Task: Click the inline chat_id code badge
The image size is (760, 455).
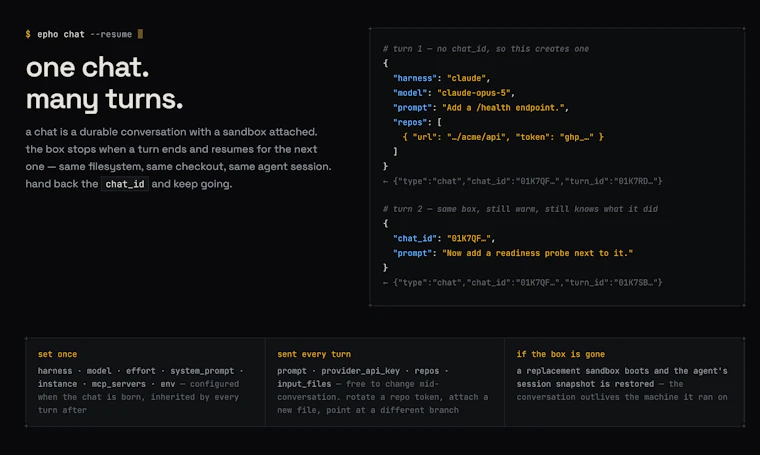Action: coord(125,184)
